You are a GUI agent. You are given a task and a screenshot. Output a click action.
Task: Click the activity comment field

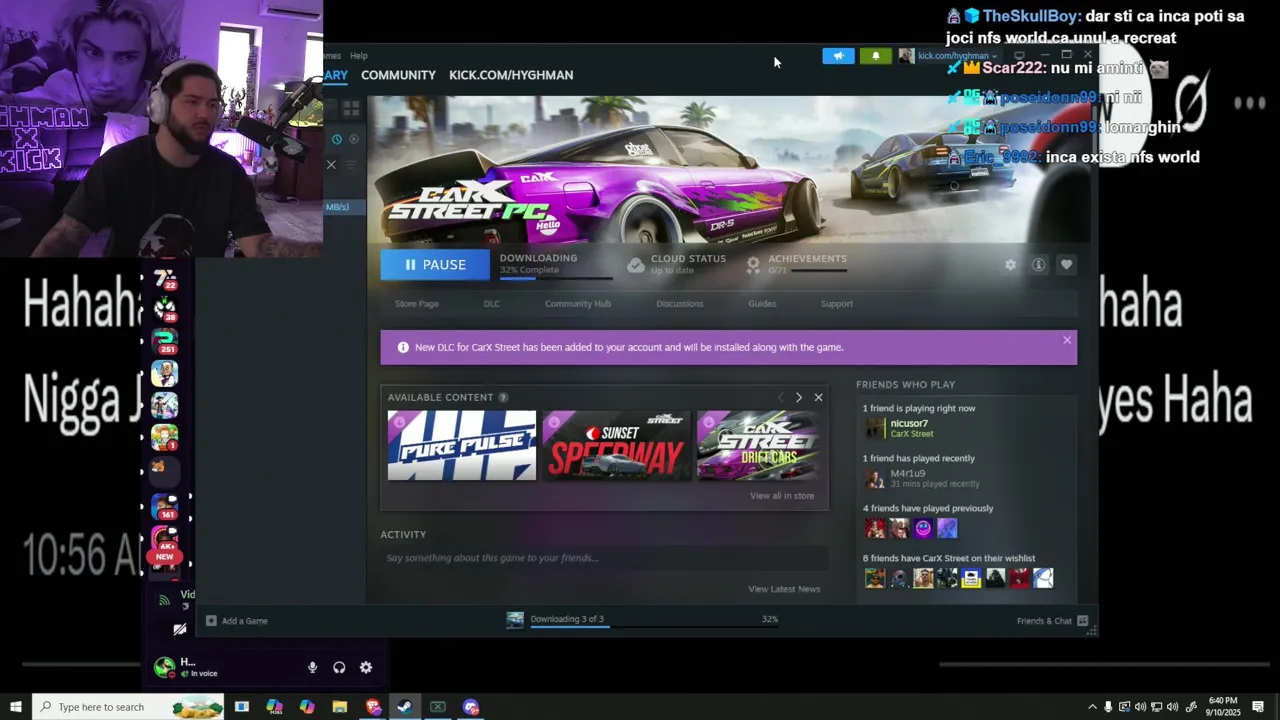pos(604,558)
